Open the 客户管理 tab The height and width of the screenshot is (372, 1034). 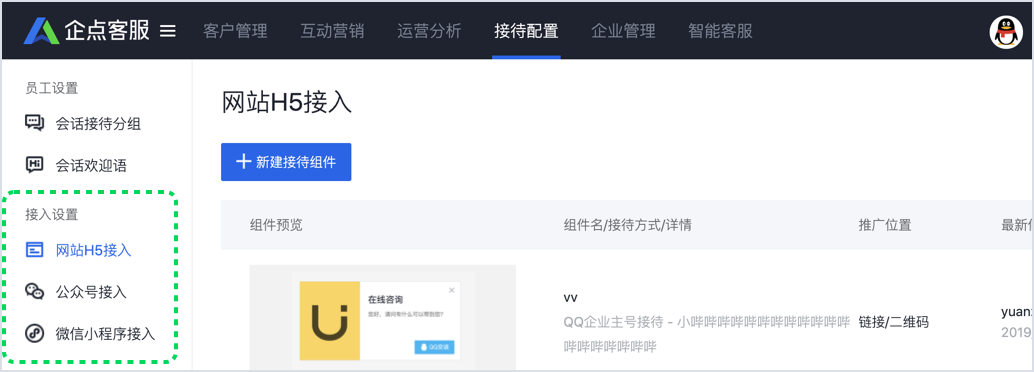(235, 31)
